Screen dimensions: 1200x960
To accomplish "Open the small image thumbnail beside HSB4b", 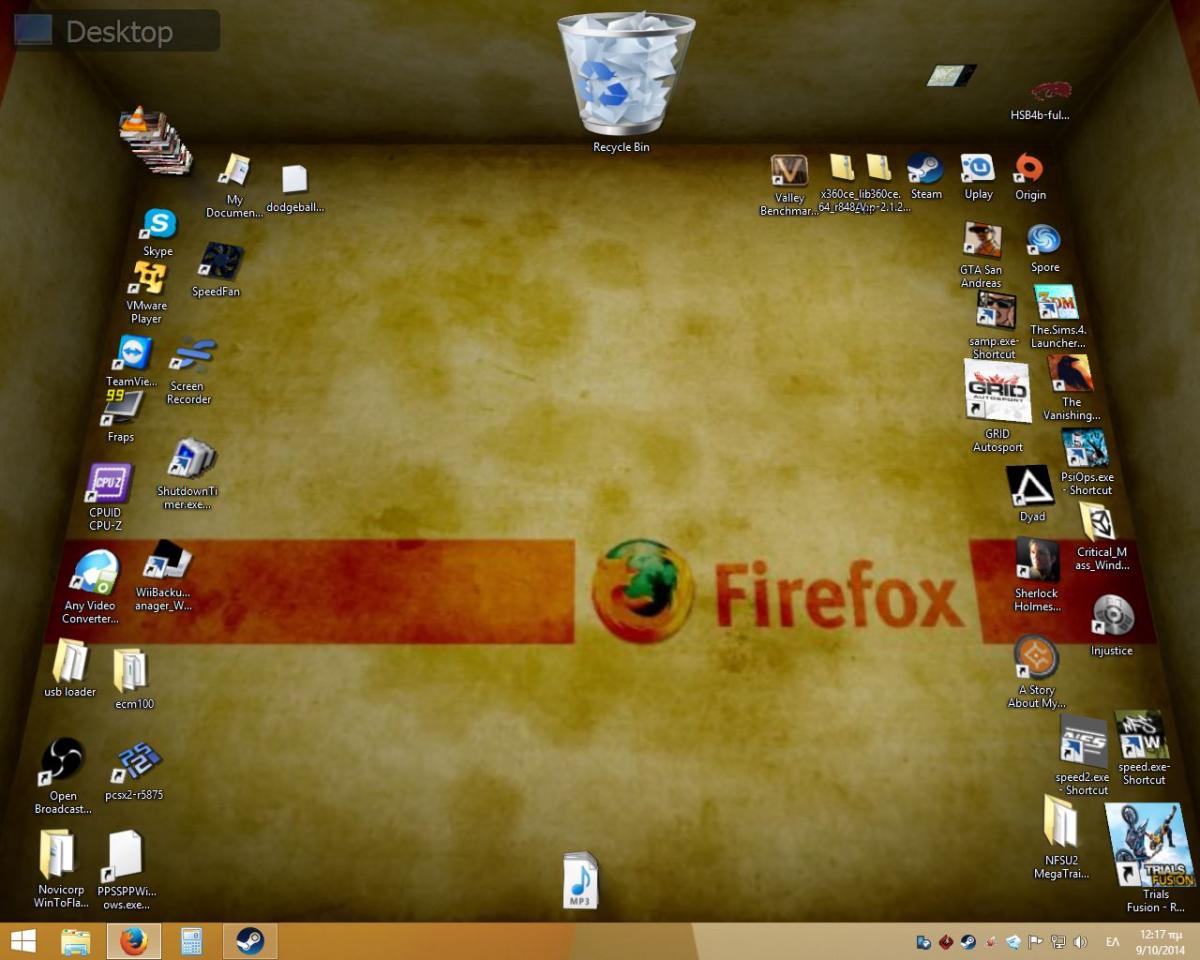I will tap(951, 75).
